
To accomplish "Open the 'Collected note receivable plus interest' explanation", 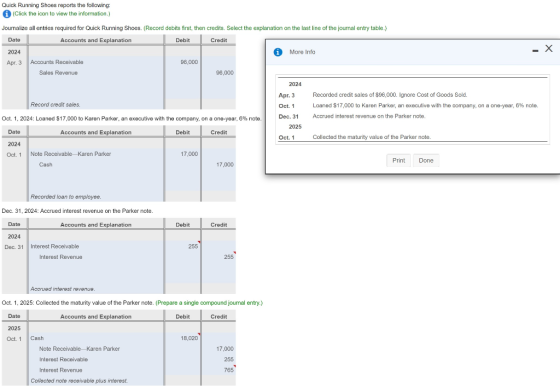I will [x=96, y=381].
